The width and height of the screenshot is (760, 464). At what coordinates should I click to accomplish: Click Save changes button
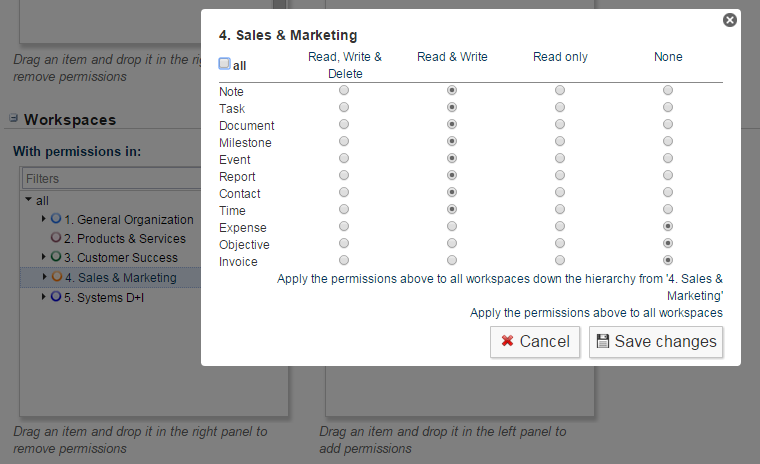(656, 341)
